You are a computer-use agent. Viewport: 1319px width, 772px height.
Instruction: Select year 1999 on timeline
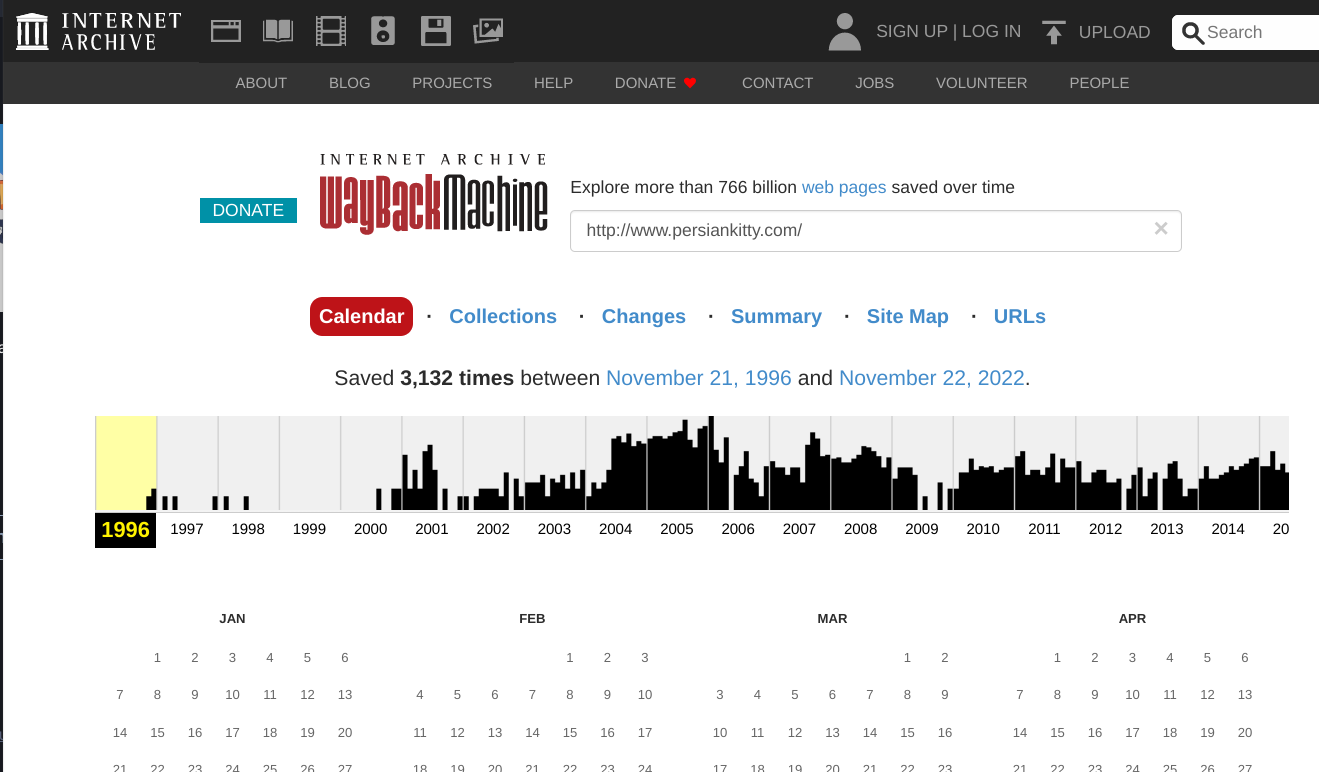tap(309, 529)
